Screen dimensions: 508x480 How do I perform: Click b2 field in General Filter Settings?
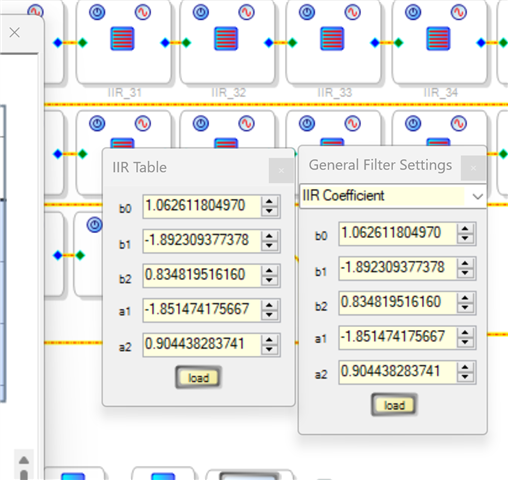coord(398,303)
